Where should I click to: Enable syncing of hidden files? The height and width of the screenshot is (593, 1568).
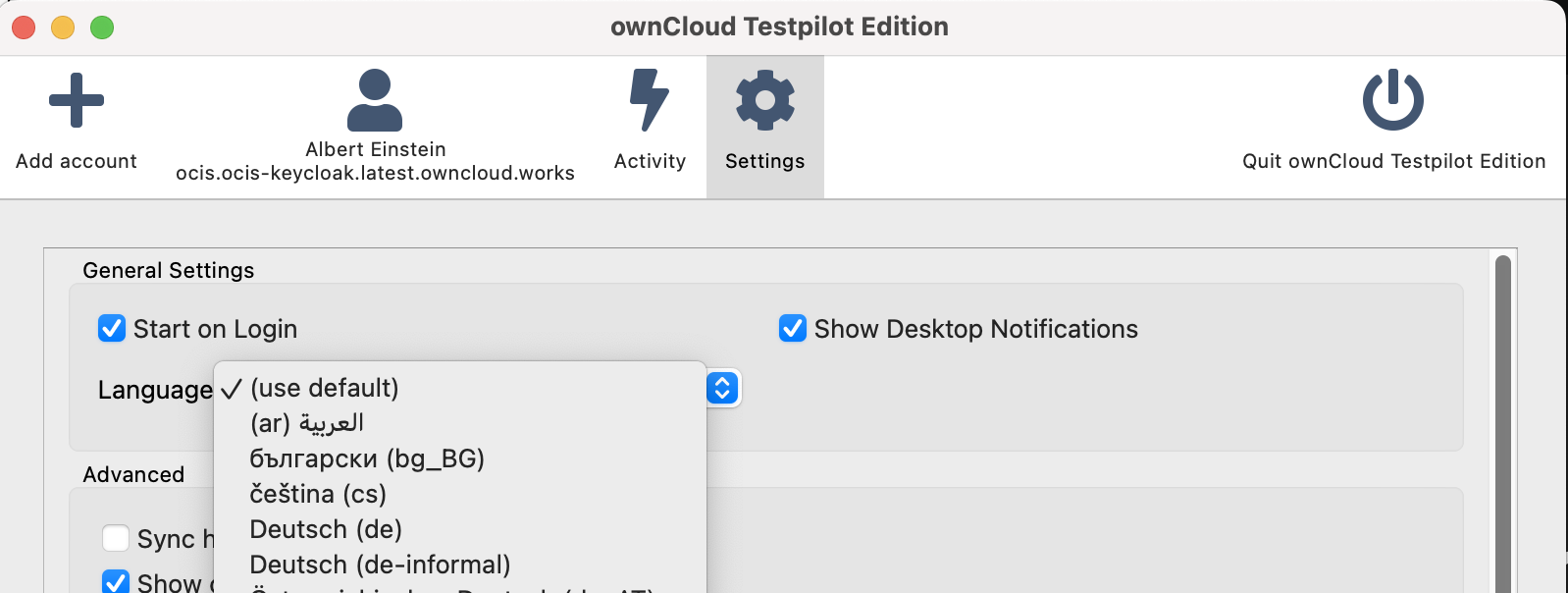point(116,538)
